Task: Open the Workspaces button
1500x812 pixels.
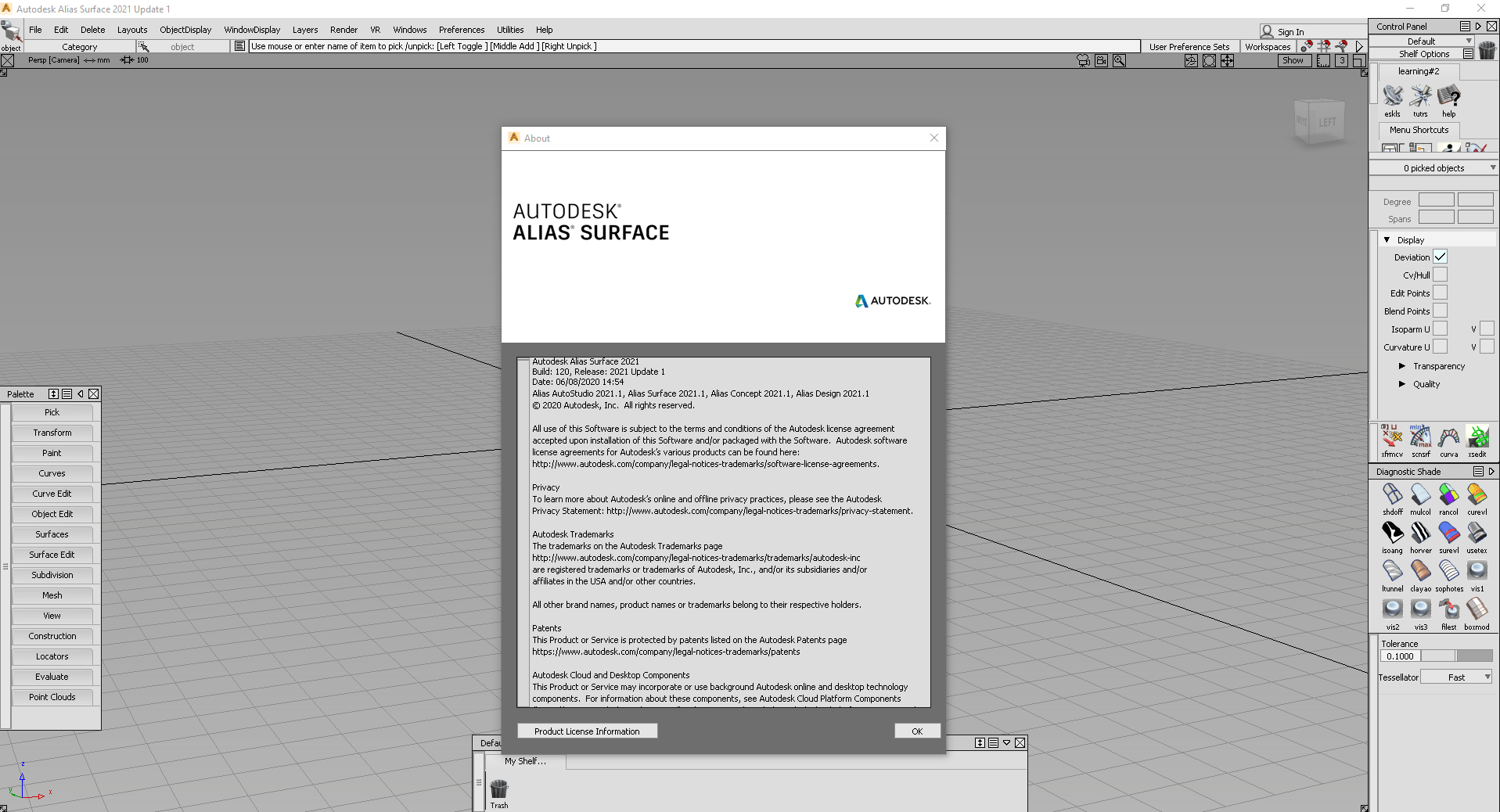Action: tap(1268, 47)
